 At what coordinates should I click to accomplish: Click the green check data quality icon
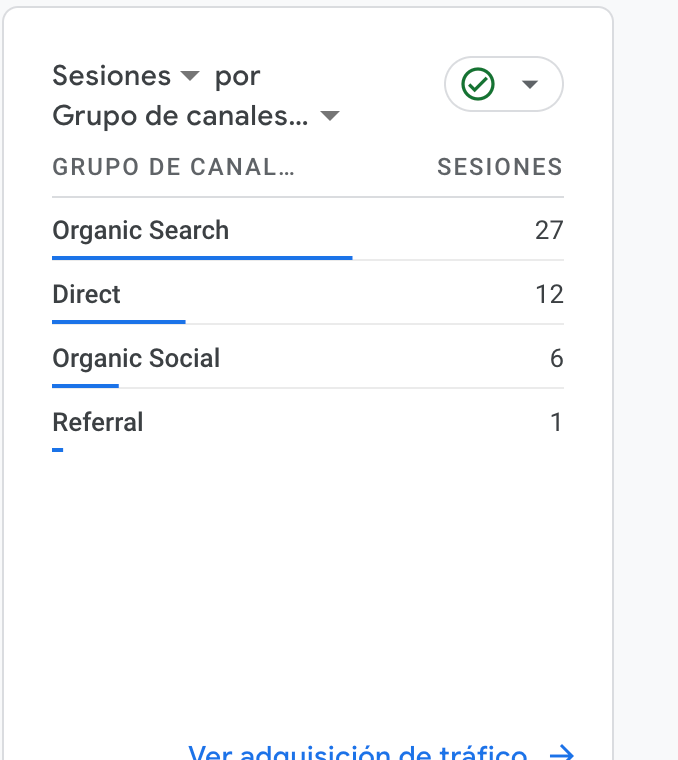(478, 84)
